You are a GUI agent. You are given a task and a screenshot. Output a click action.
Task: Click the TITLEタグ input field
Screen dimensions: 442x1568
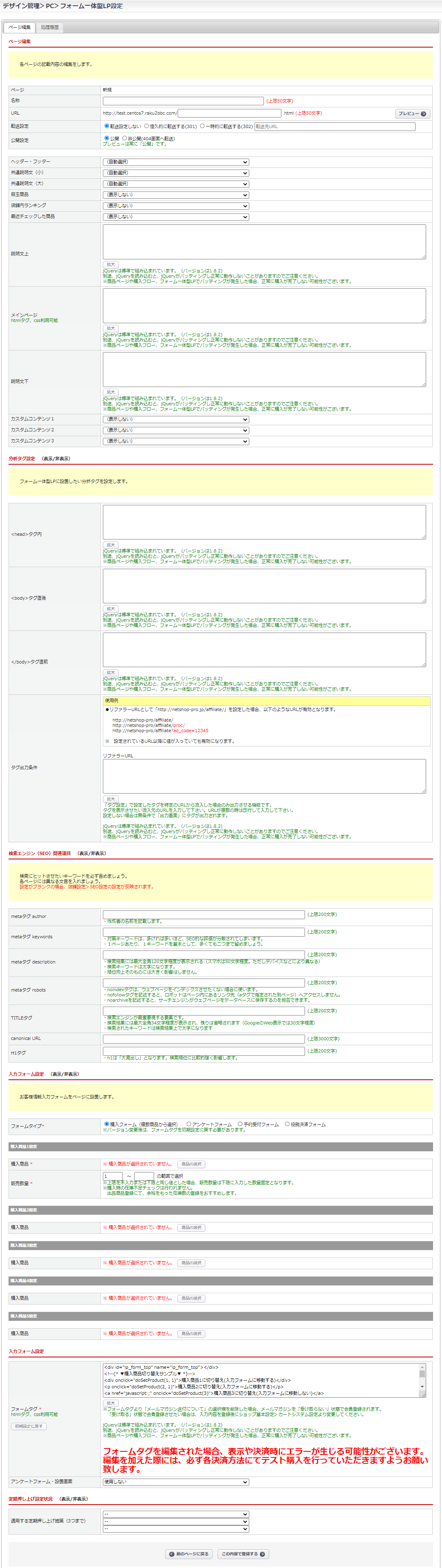click(204, 1010)
